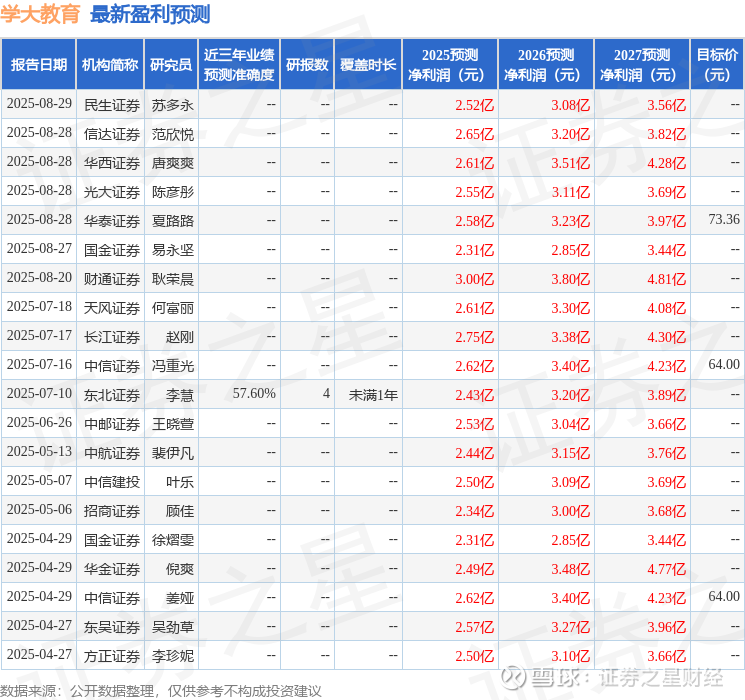Click target price 73.36
This screenshot has height=700, width=745.
[724, 220]
